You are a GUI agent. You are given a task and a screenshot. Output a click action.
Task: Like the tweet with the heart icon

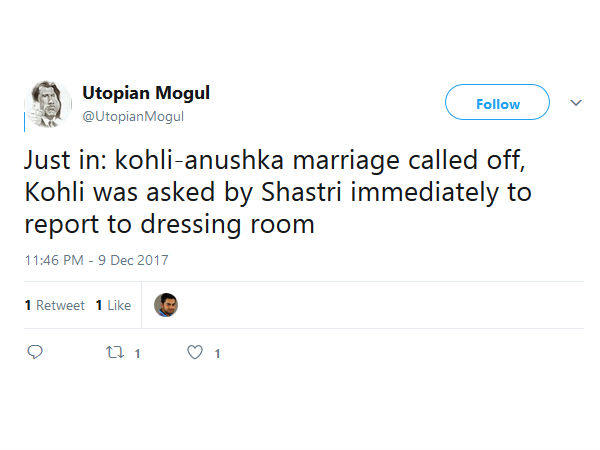[x=195, y=352]
